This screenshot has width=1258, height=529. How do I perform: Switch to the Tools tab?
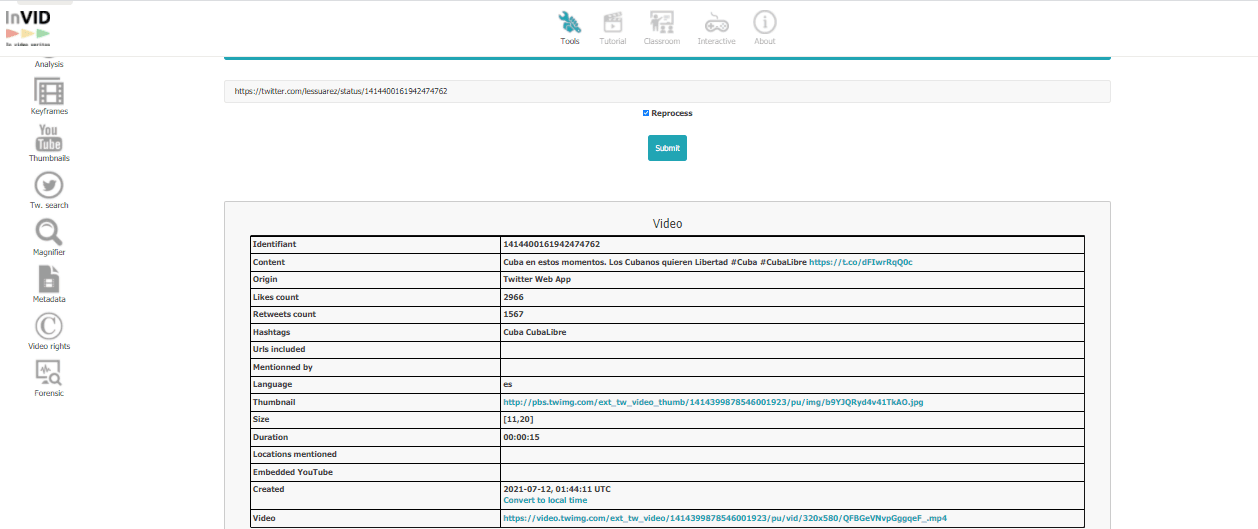pos(570,27)
